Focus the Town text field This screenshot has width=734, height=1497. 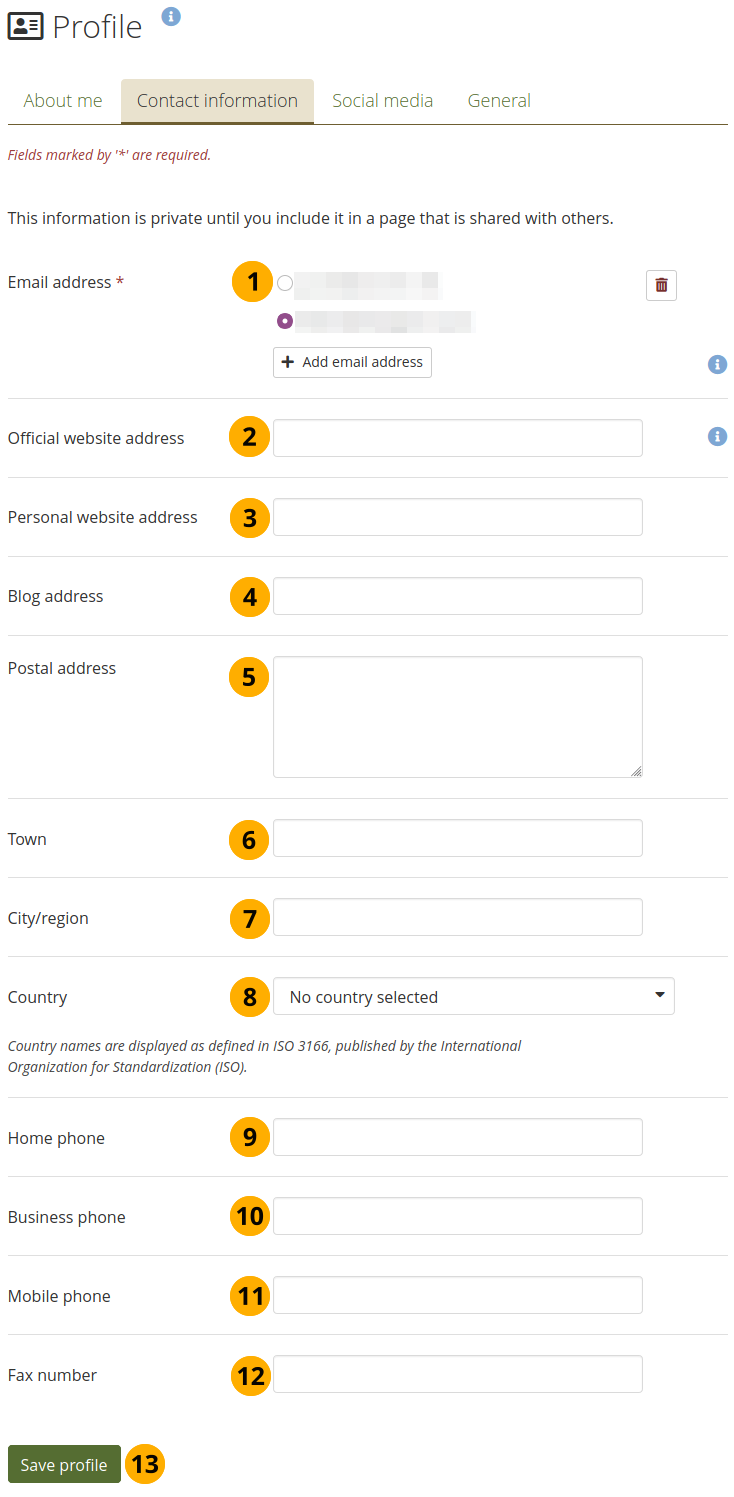(x=457, y=838)
